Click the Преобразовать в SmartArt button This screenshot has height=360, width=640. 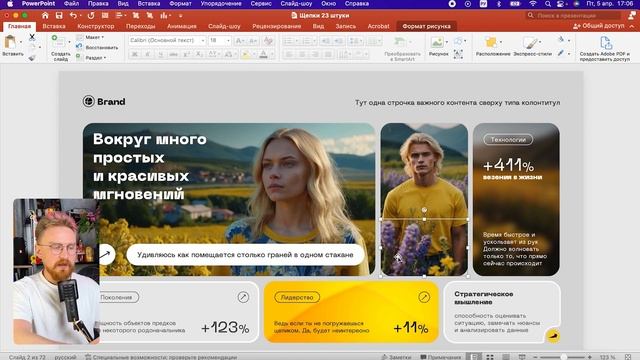click(x=402, y=49)
